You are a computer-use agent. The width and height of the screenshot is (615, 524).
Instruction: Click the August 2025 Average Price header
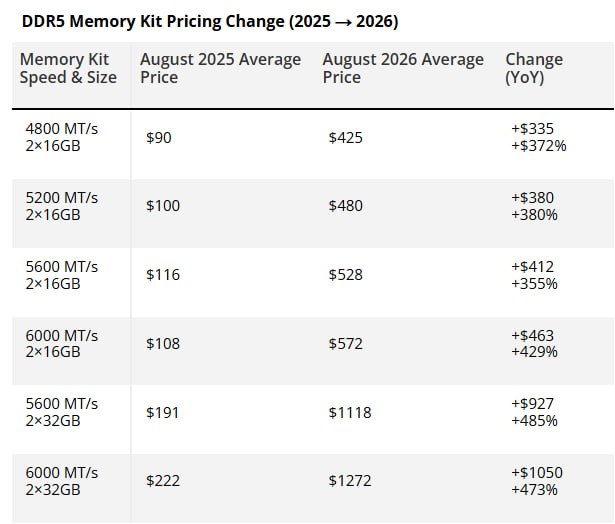tap(220, 68)
